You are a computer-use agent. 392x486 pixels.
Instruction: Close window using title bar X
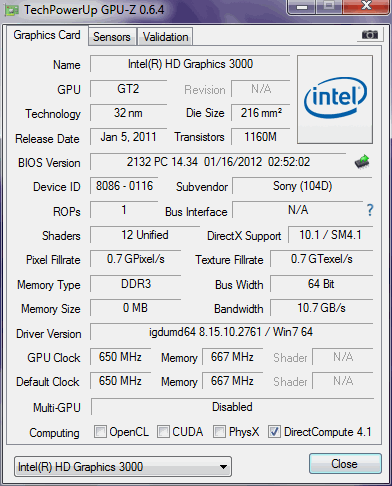tap(366, 7)
